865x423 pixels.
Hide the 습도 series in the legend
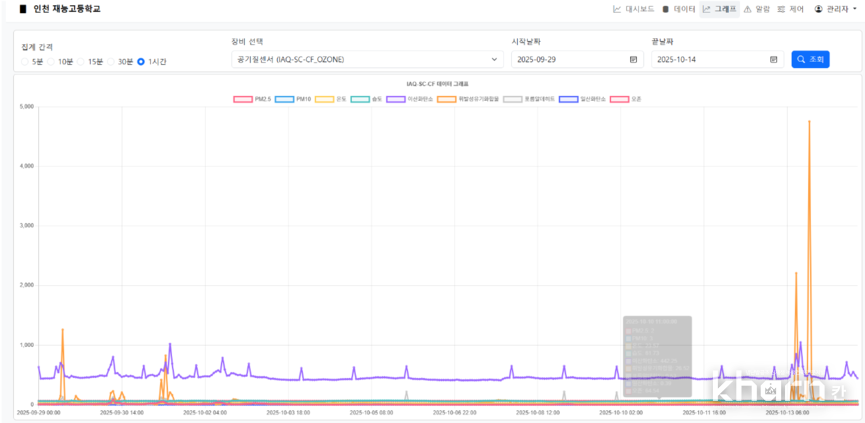click(367, 99)
